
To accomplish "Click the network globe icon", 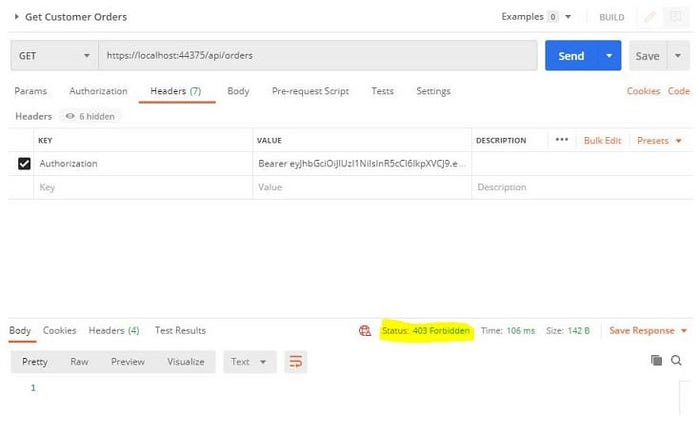I will pyautogui.click(x=365, y=331).
